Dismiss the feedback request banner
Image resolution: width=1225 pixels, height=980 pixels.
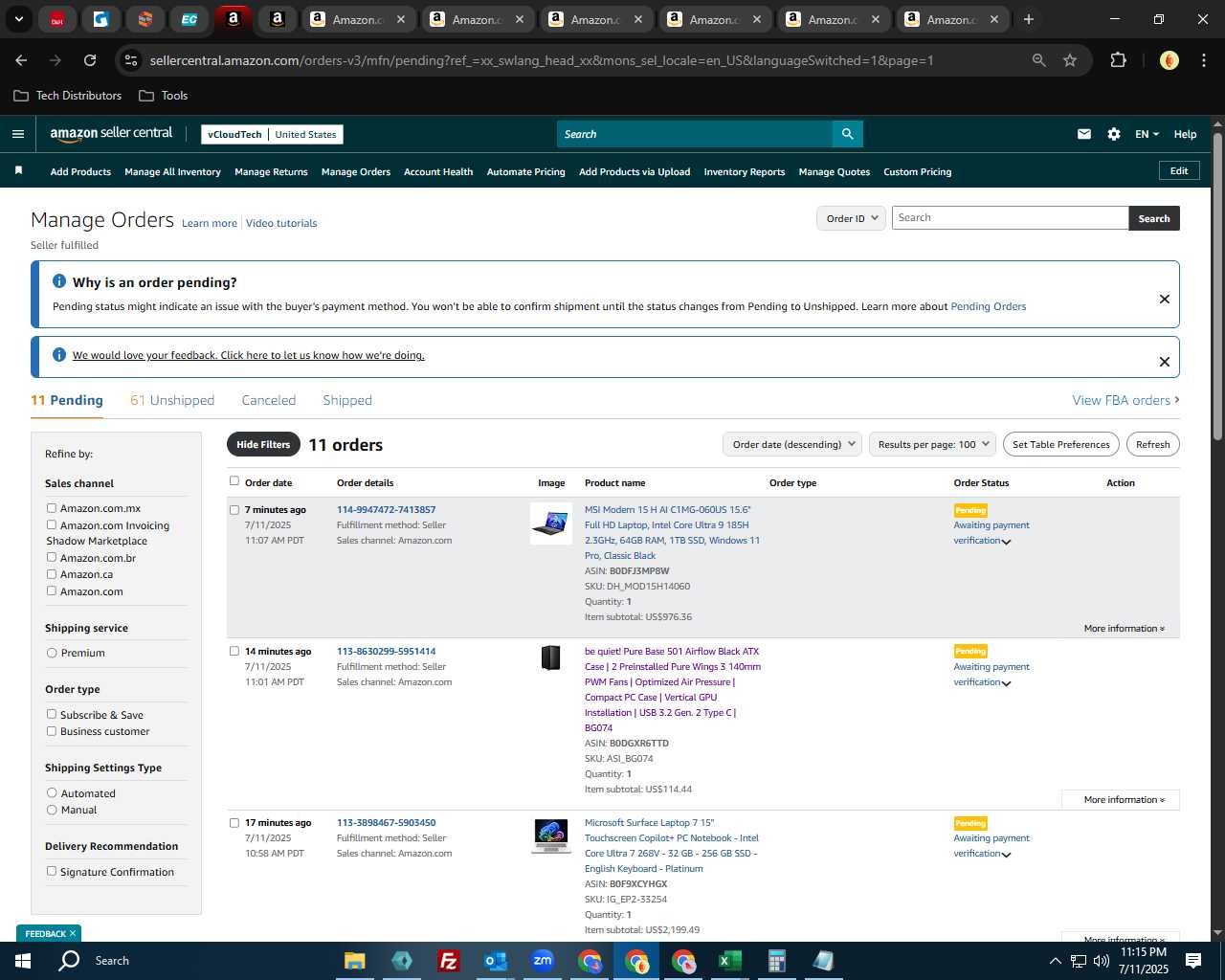(x=1165, y=362)
